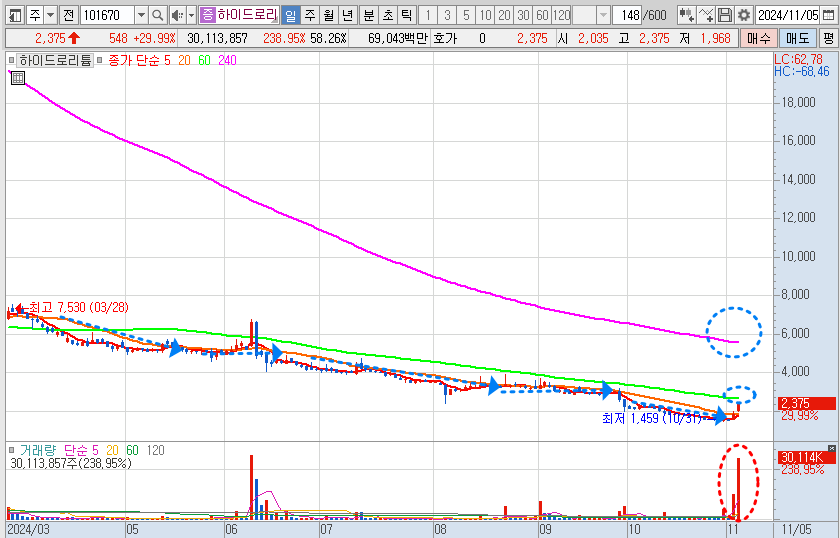Click the add candlestick chart icon
The height and width of the screenshot is (538, 840).
tap(686, 15)
